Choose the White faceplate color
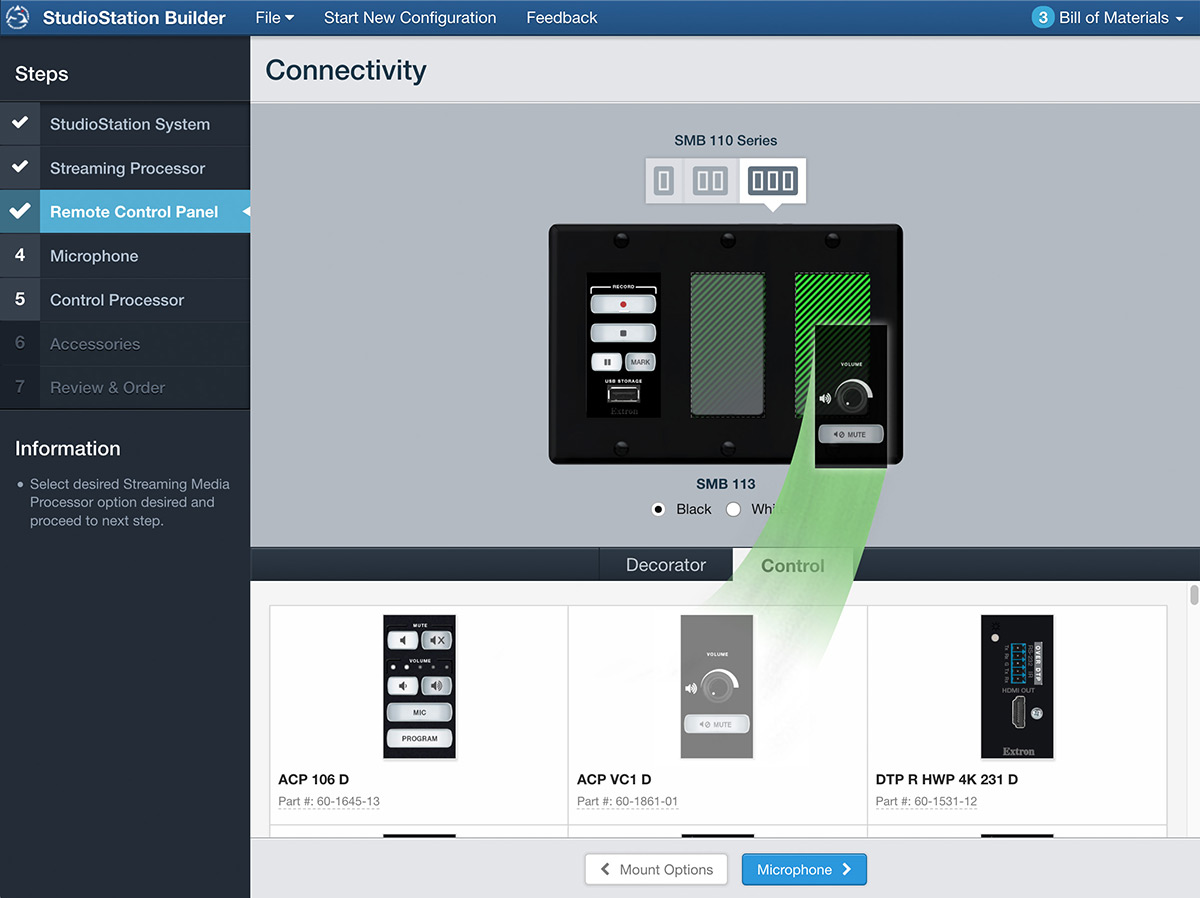 733,509
